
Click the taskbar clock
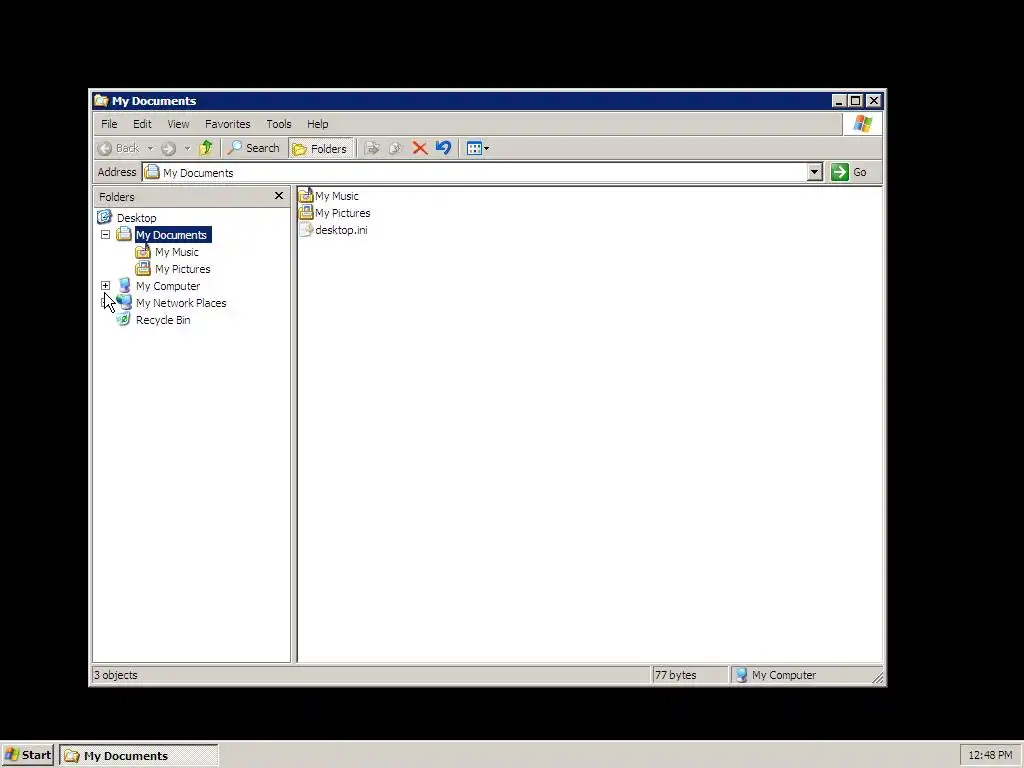[x=990, y=756]
